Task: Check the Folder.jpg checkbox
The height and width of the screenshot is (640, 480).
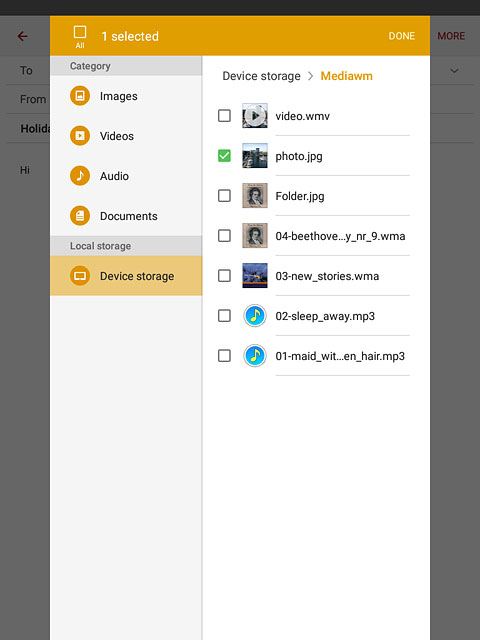Action: click(224, 196)
